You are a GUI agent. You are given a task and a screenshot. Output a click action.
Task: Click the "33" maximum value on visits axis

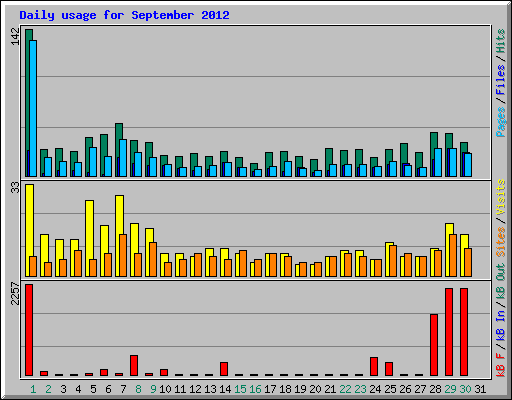point(15,188)
